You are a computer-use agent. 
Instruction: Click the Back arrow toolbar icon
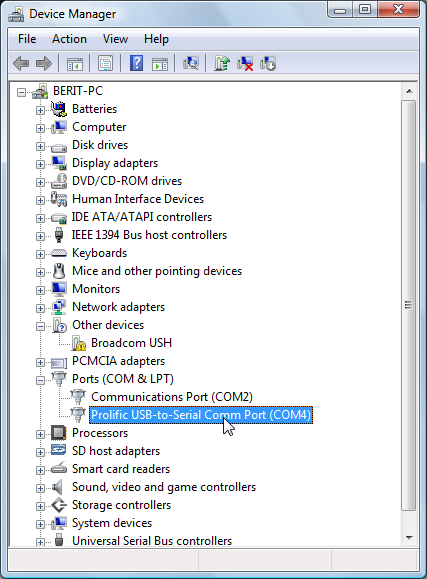click(x=21, y=64)
